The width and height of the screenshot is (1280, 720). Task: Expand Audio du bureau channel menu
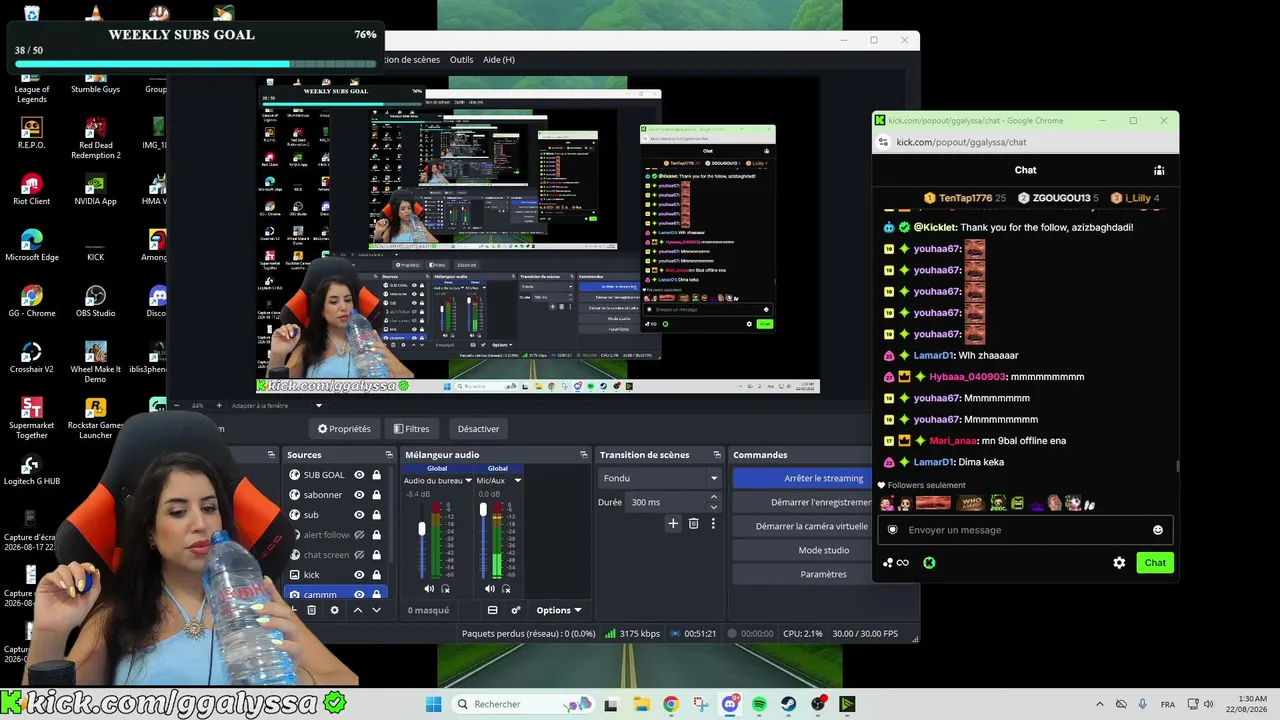click(467, 481)
